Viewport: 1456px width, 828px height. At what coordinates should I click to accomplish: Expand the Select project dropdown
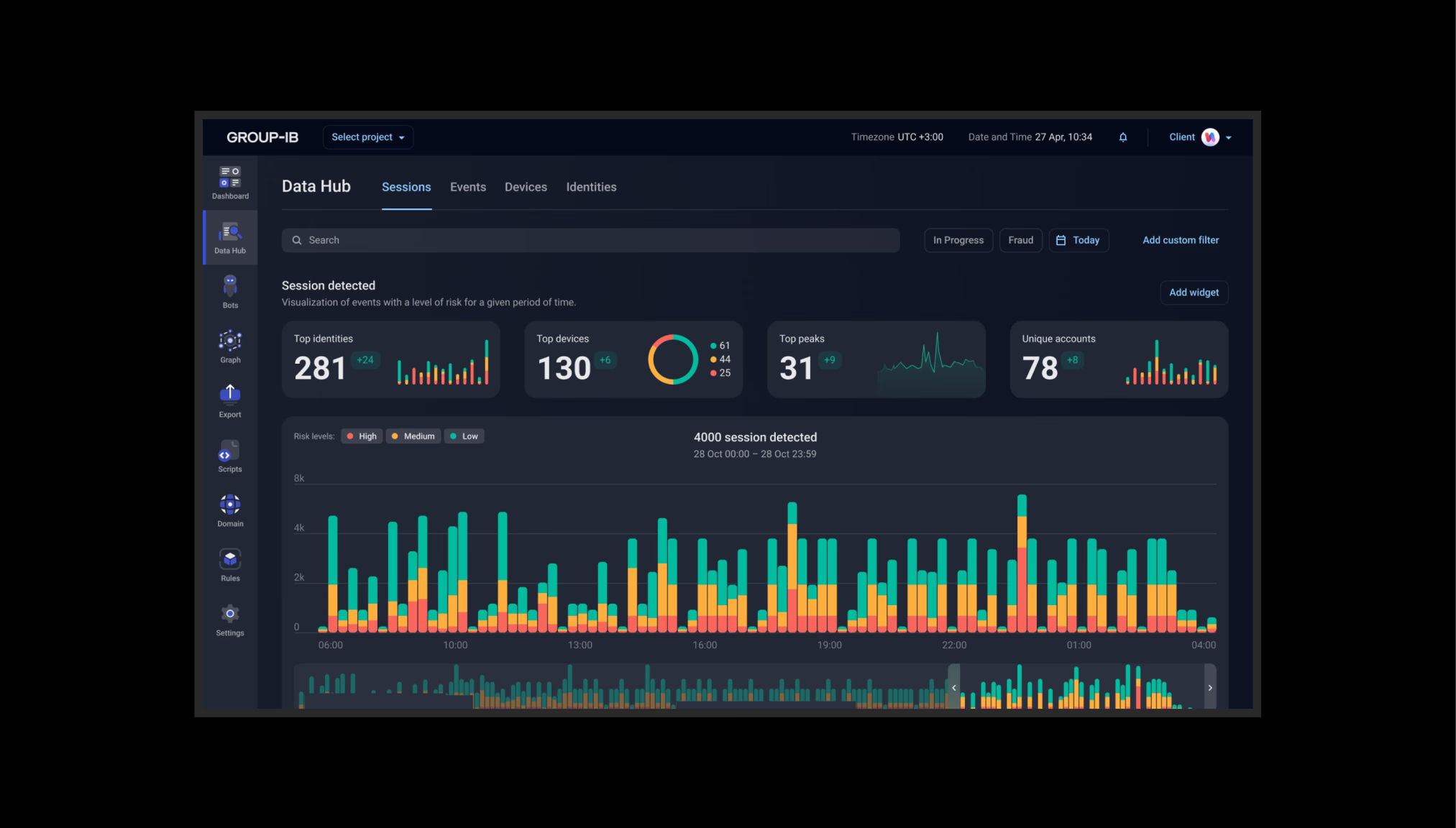(367, 137)
